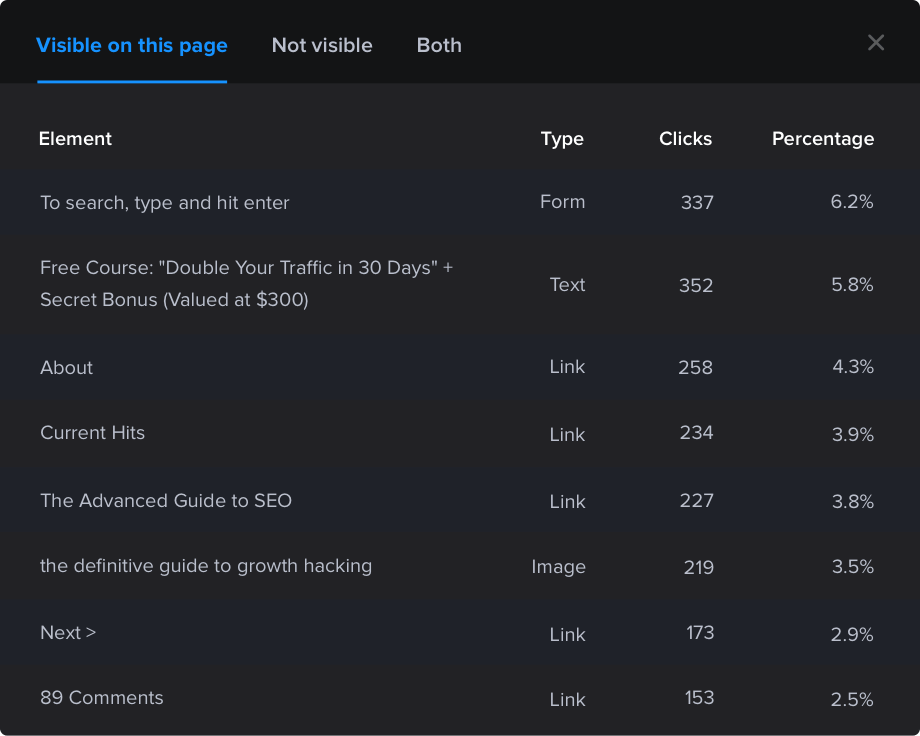Screen dimensions: 920x736
Task: Click the 6.2% percentage value
Action: click(x=852, y=202)
